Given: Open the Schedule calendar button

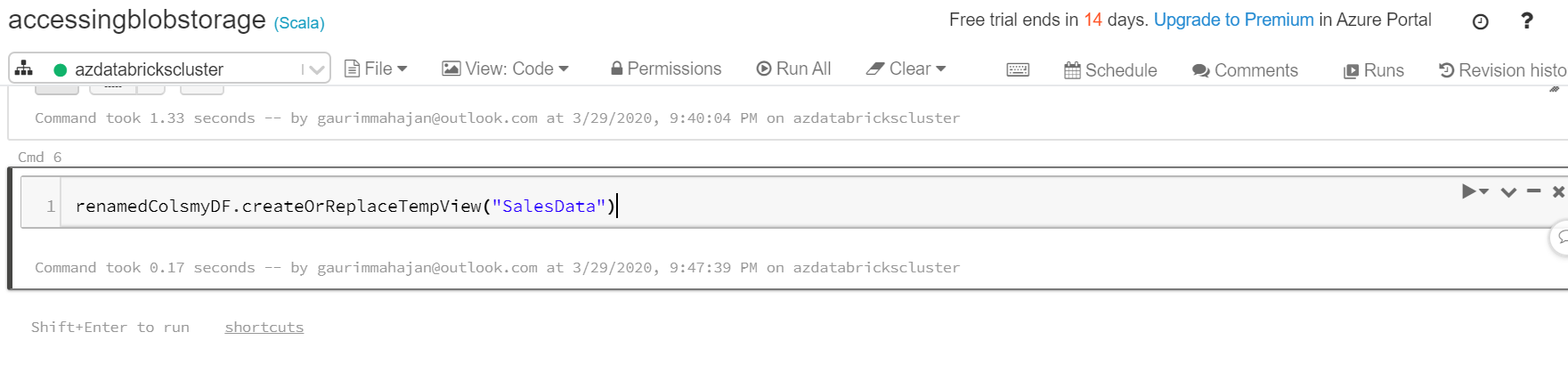Looking at the screenshot, I should (x=1110, y=70).
